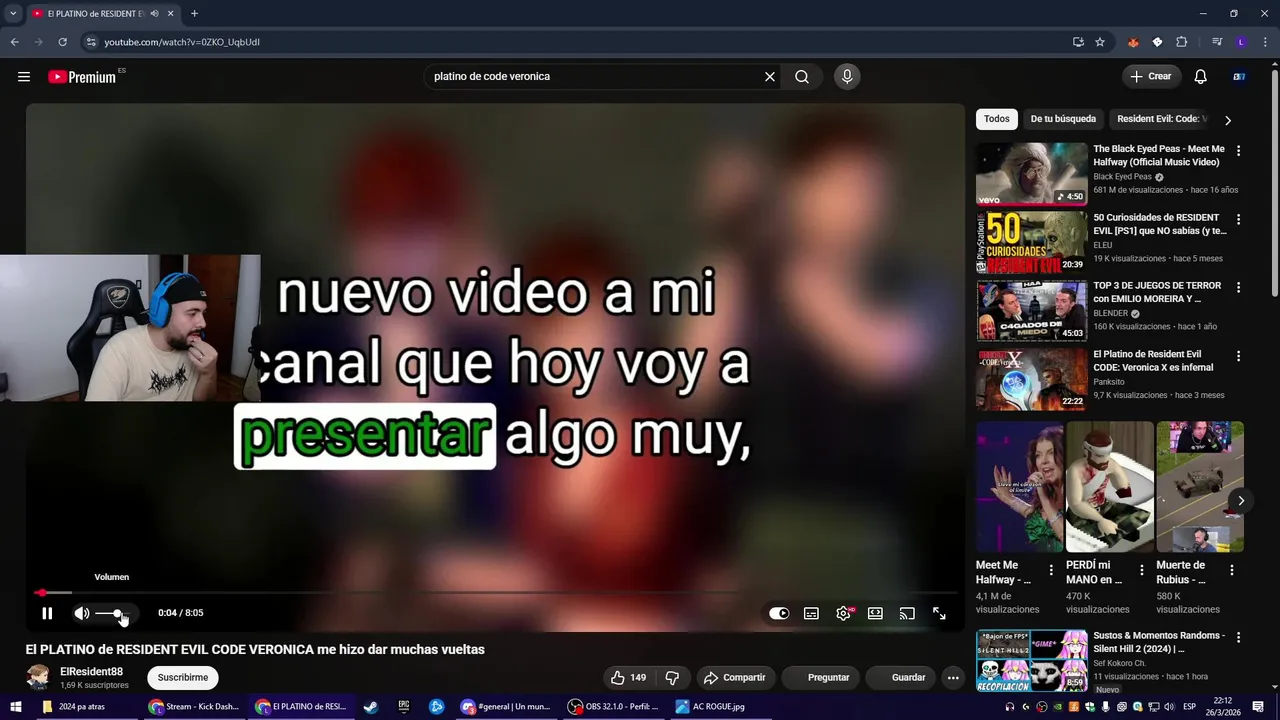Viewport: 1280px width, 720px height.
Task: Open options for Black Eyed Peas video
Action: point(1239,151)
